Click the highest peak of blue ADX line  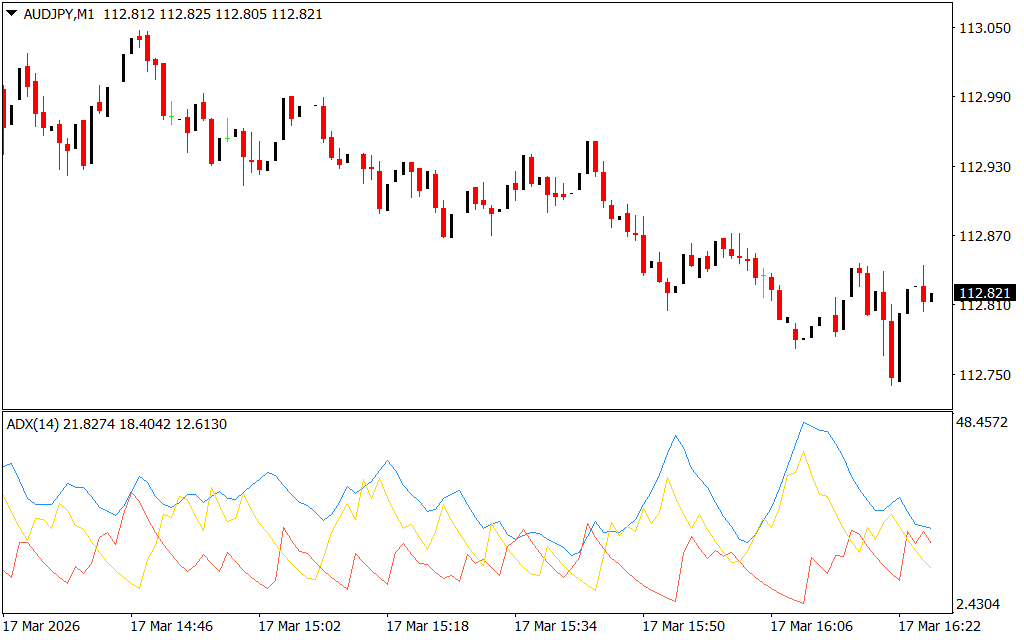click(x=805, y=423)
